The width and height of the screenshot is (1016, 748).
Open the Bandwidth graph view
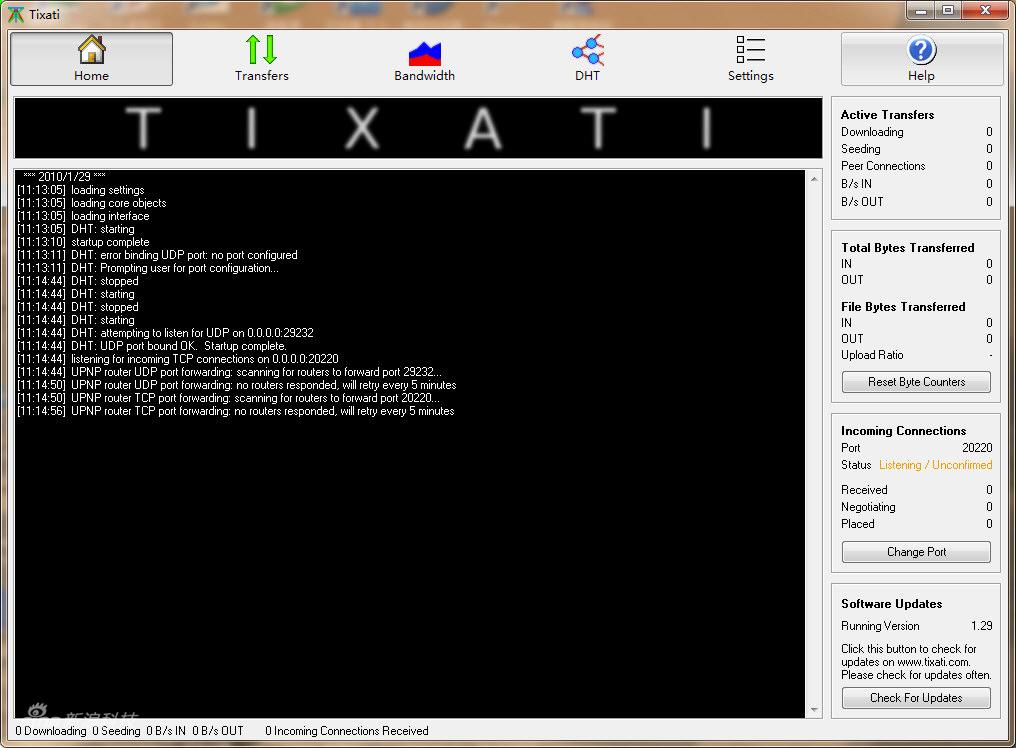tap(424, 59)
